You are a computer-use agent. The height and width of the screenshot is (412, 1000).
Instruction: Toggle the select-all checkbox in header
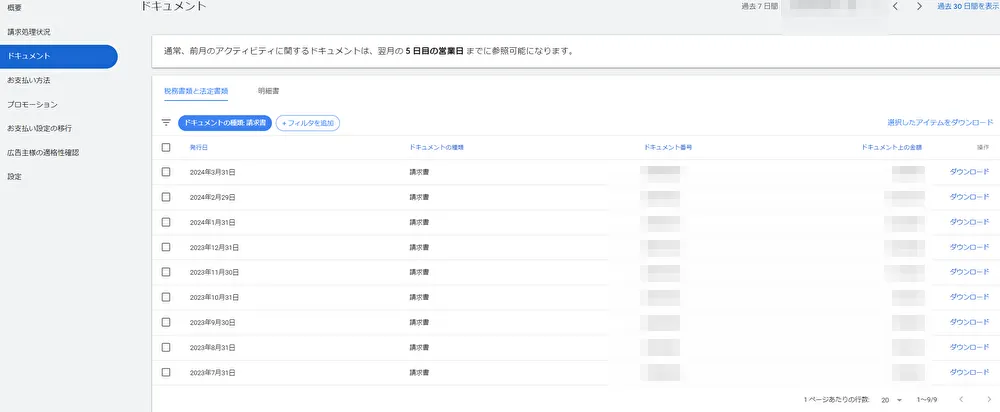tap(166, 147)
